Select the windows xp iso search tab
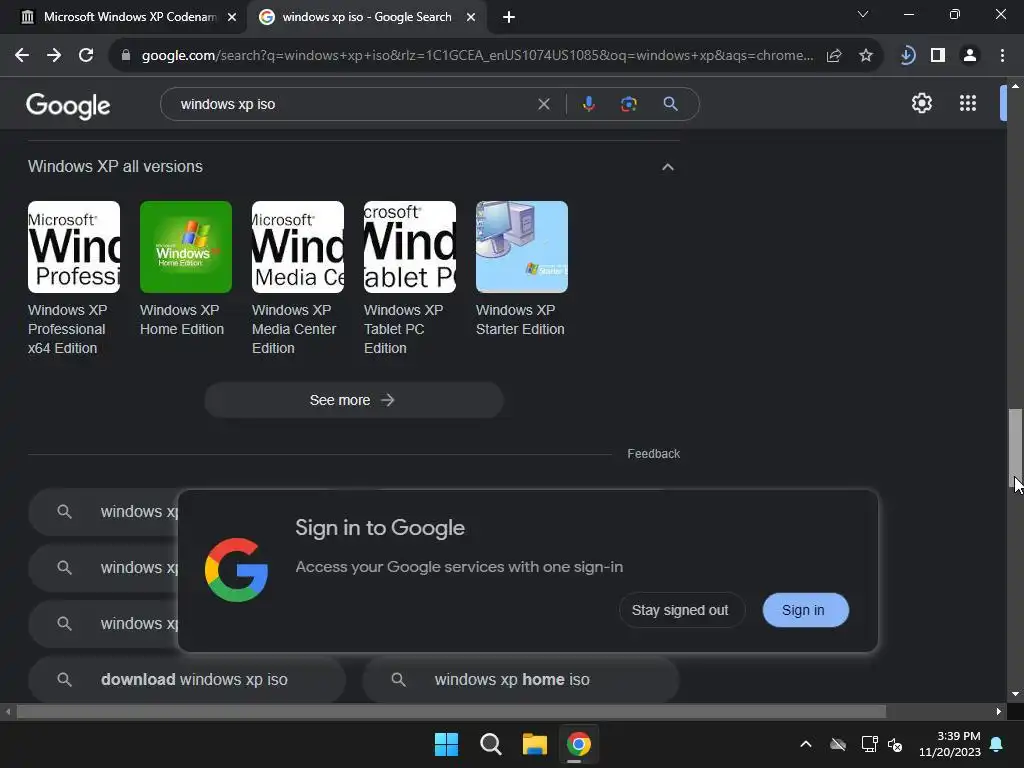The width and height of the screenshot is (1024, 768). click(366, 17)
